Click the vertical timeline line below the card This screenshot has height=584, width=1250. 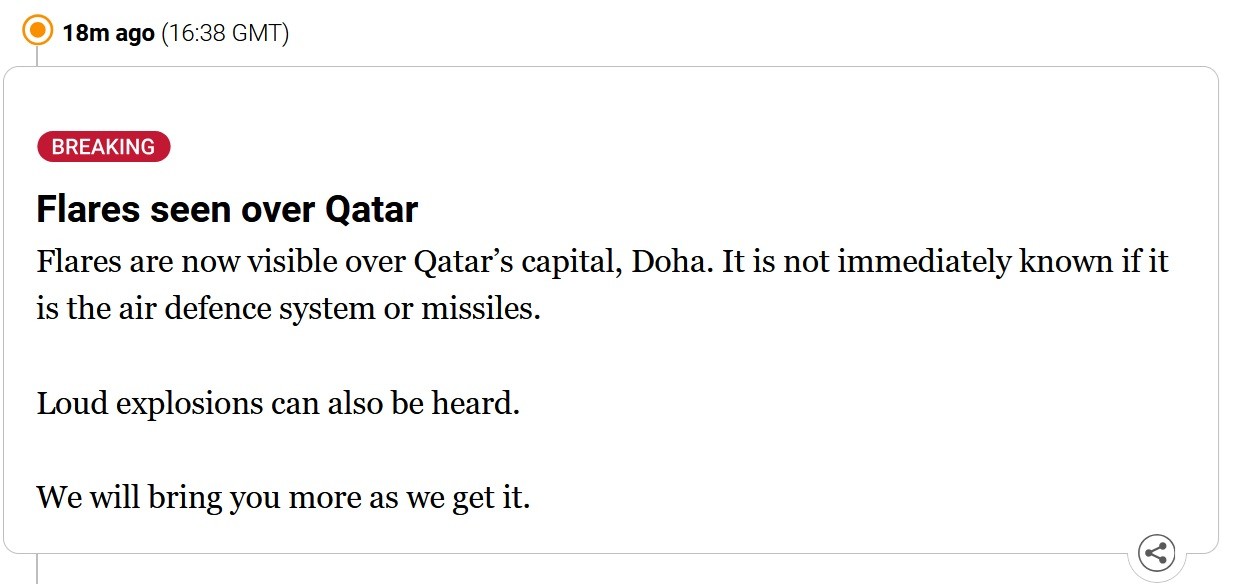(37, 568)
